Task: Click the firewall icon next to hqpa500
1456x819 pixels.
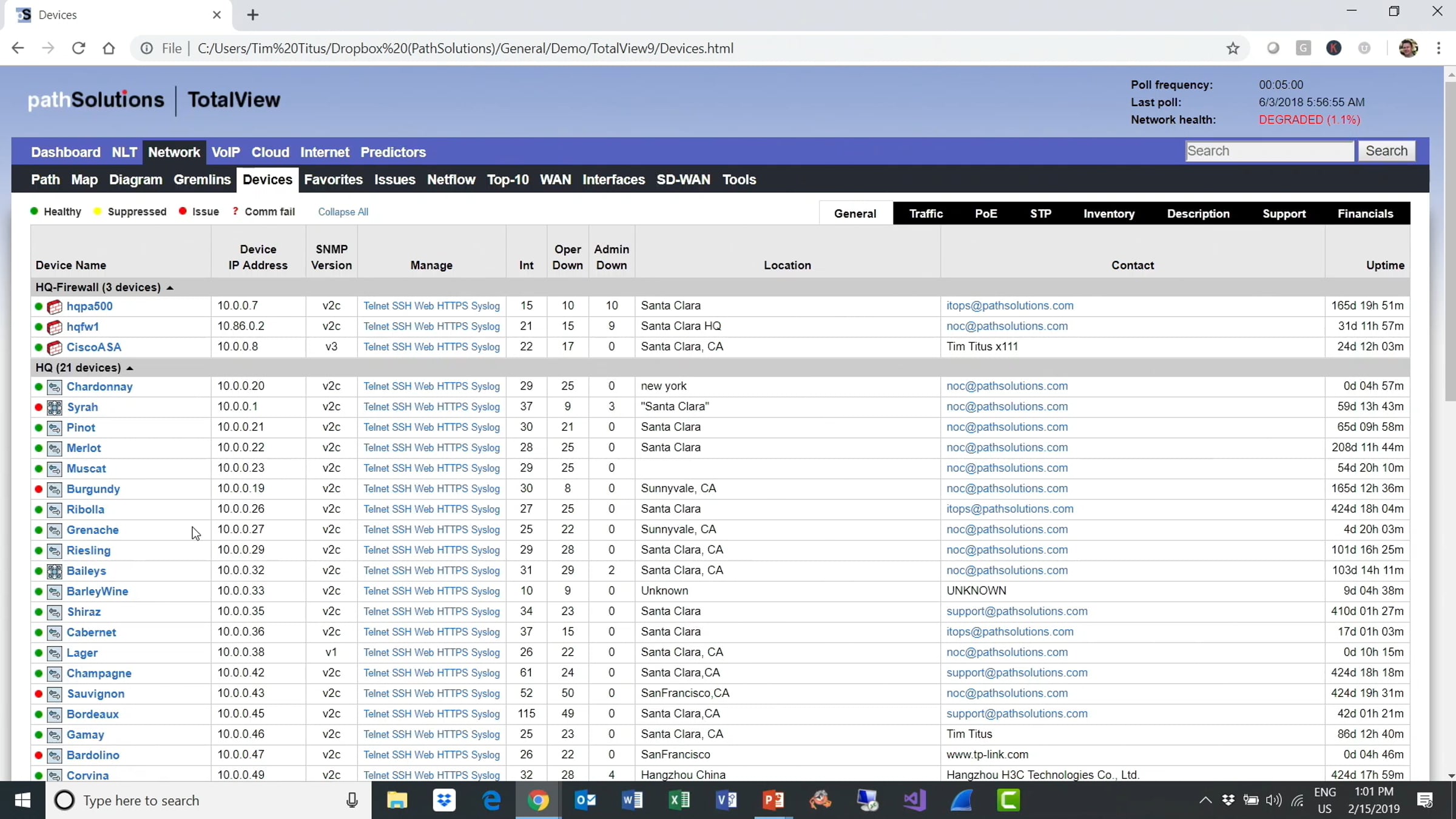Action: tap(55, 306)
